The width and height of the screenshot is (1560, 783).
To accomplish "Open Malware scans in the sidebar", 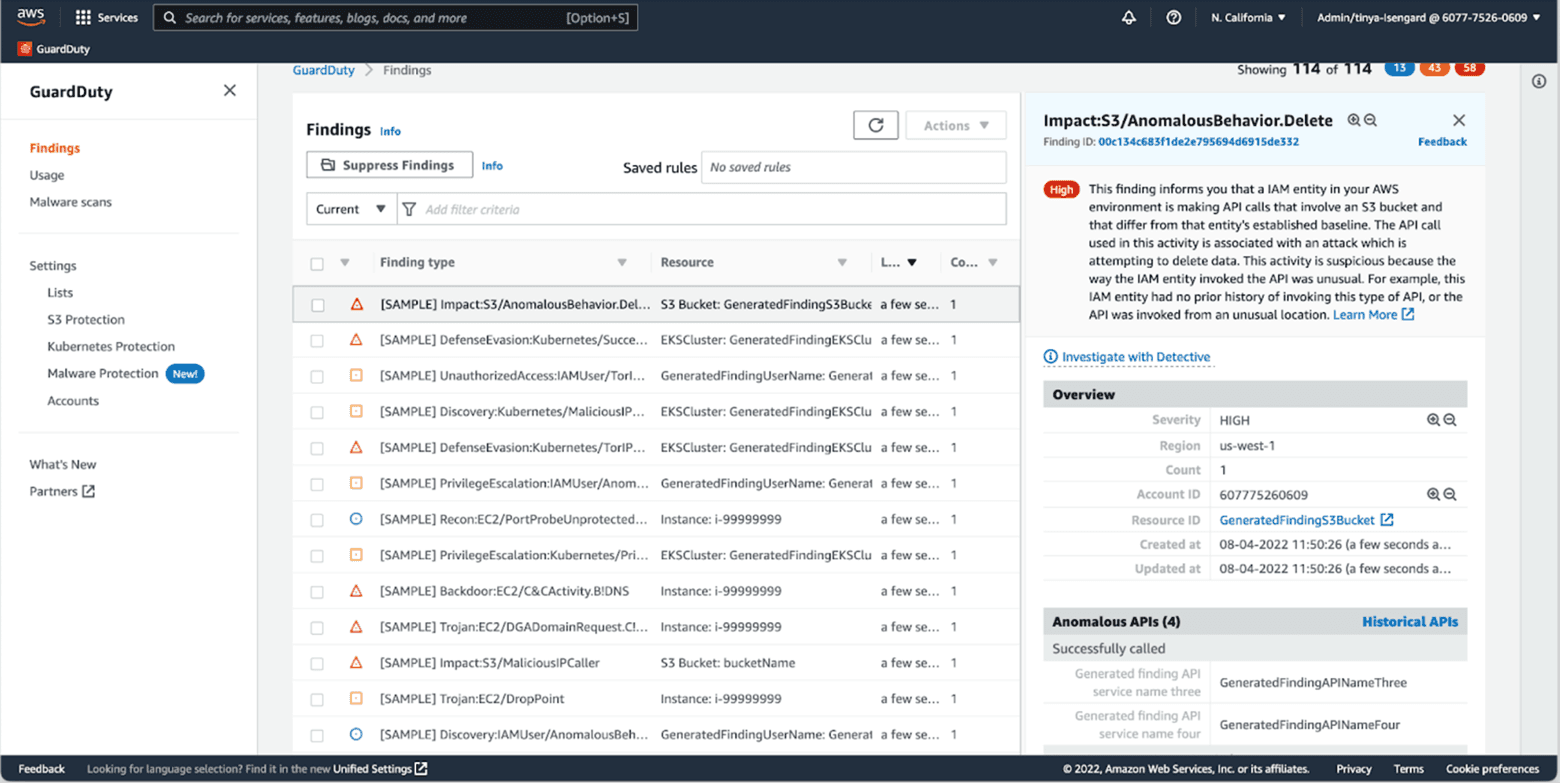I will [70, 202].
